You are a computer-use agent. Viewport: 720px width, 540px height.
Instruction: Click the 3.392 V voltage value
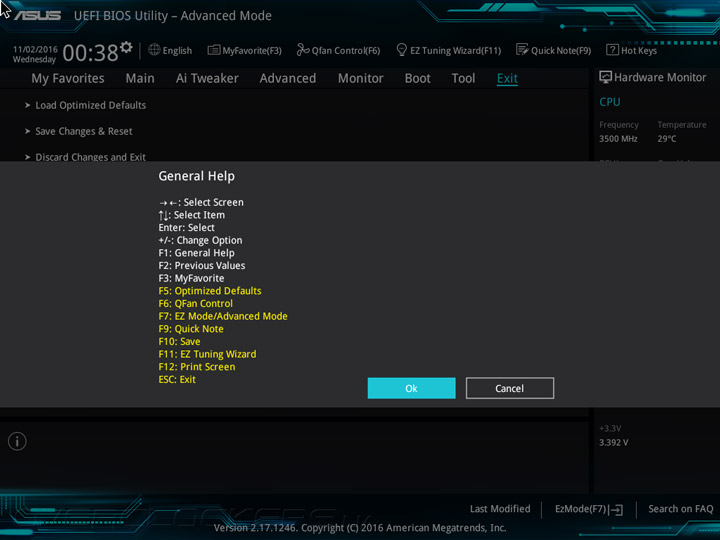pyautogui.click(x=614, y=443)
